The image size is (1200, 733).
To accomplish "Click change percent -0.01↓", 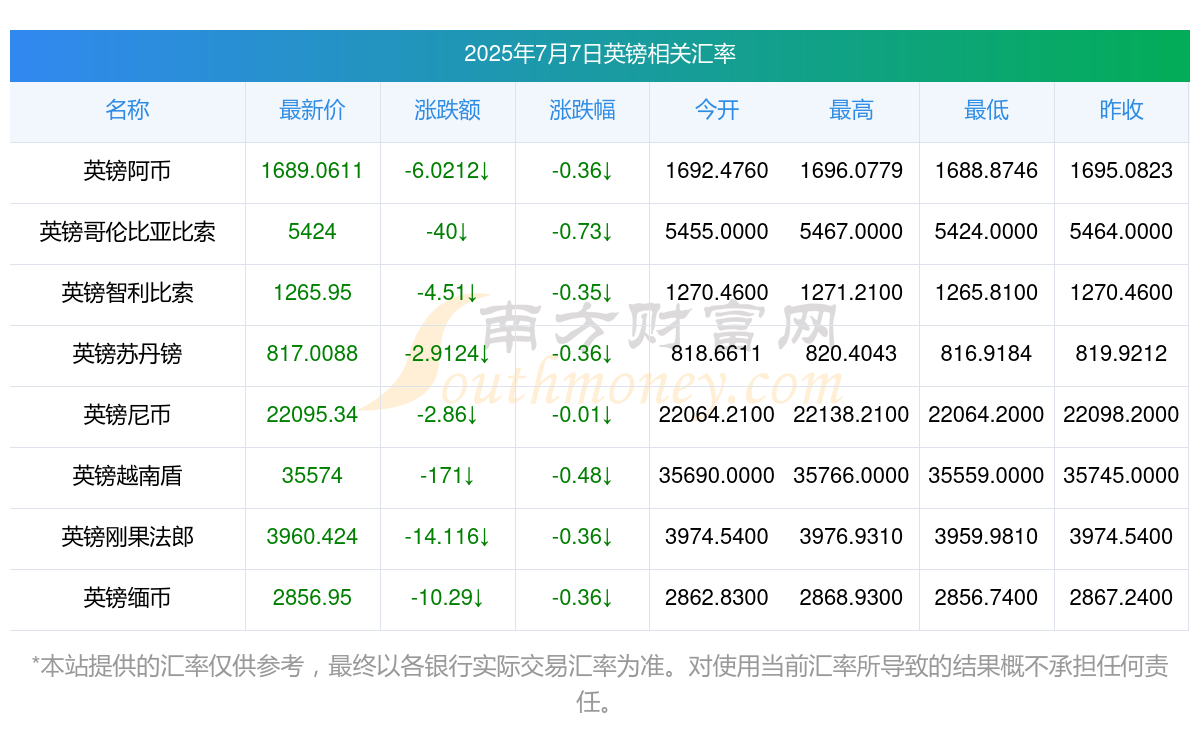I will click(582, 415).
